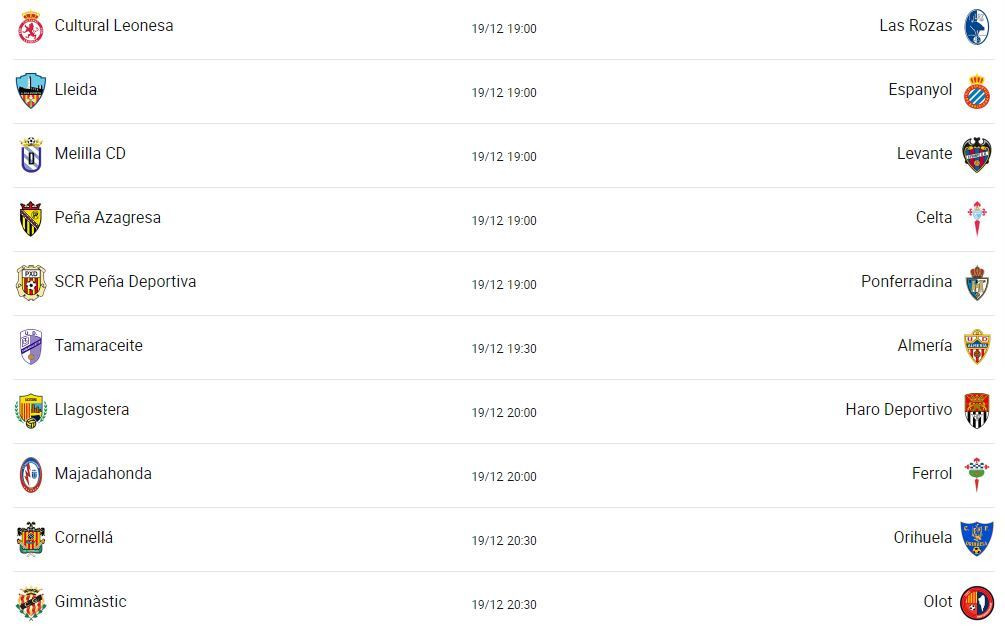Click the Almería team crest
Screen dimensions: 1005x627
[x=976, y=347]
